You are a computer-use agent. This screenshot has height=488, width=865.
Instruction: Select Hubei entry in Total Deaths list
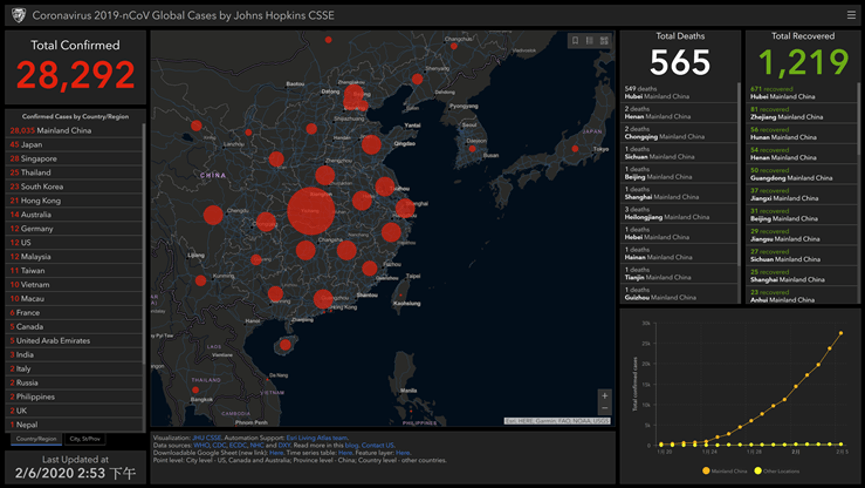click(x=678, y=93)
